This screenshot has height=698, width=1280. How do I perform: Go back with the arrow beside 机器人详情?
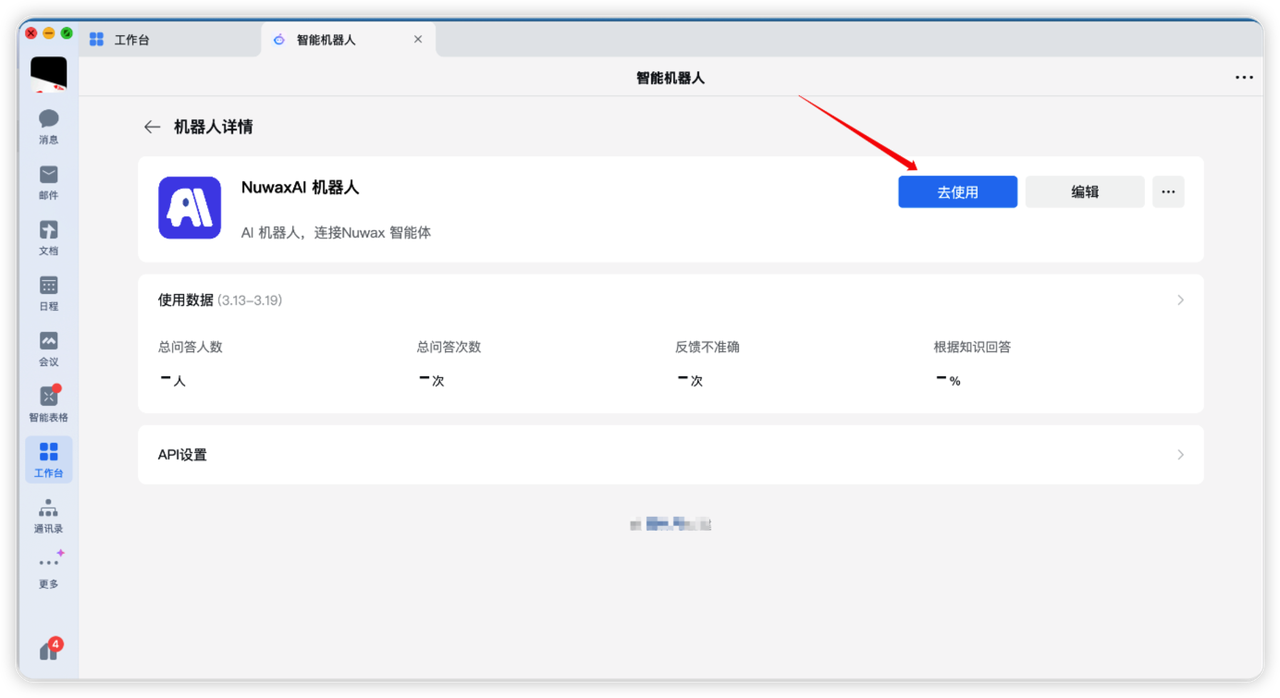(x=152, y=127)
